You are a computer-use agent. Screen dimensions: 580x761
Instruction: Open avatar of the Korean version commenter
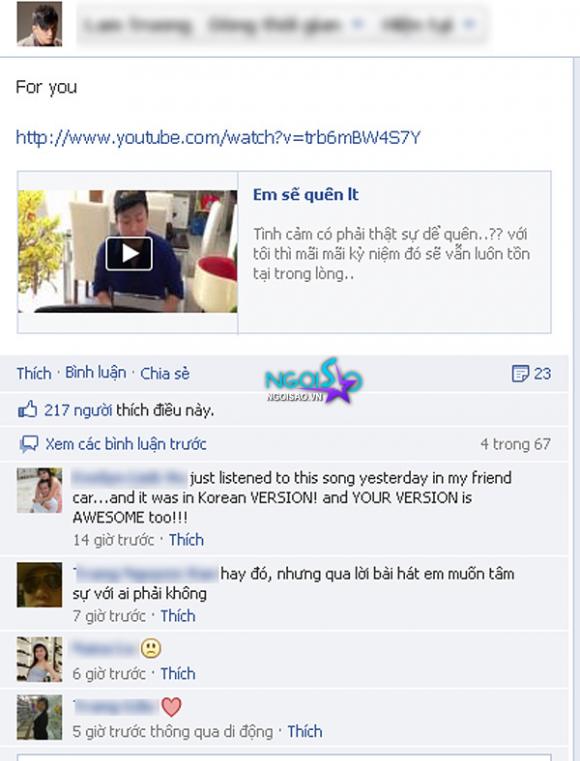coord(39,490)
